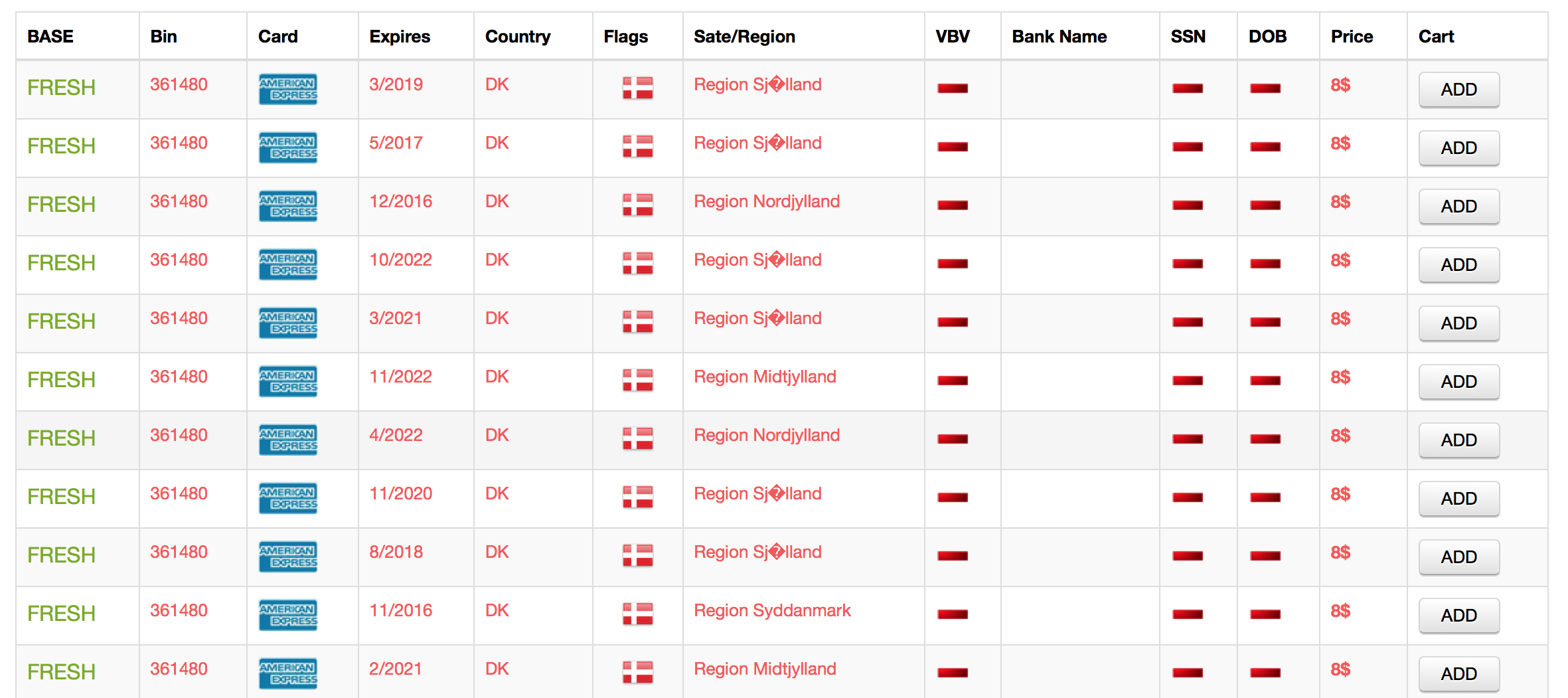Click the red VBV indicator in the 12/2016 row
The width and height of the screenshot is (1568, 698).
(x=953, y=205)
